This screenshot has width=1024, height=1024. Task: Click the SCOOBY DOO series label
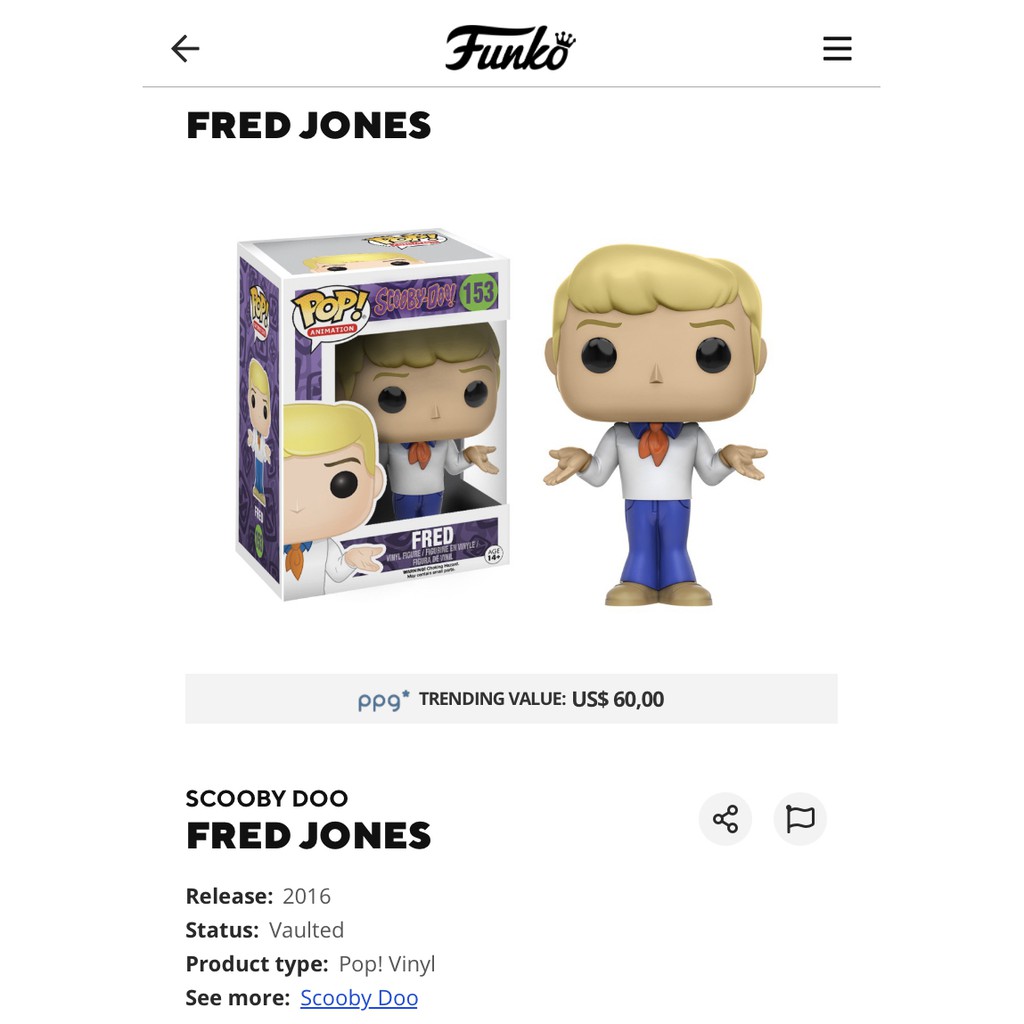tap(266, 798)
